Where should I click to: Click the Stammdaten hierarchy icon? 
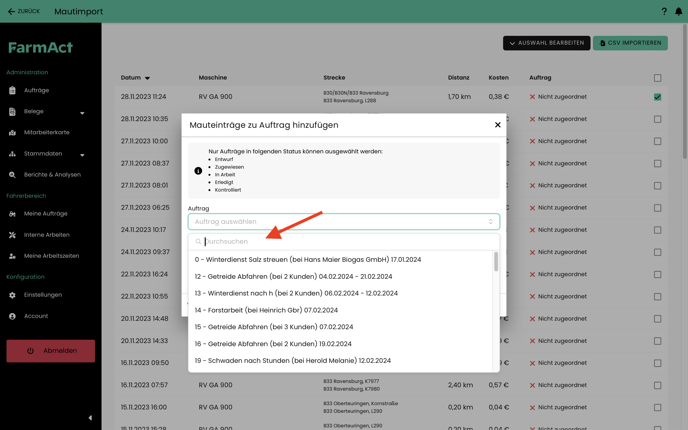click(12, 154)
